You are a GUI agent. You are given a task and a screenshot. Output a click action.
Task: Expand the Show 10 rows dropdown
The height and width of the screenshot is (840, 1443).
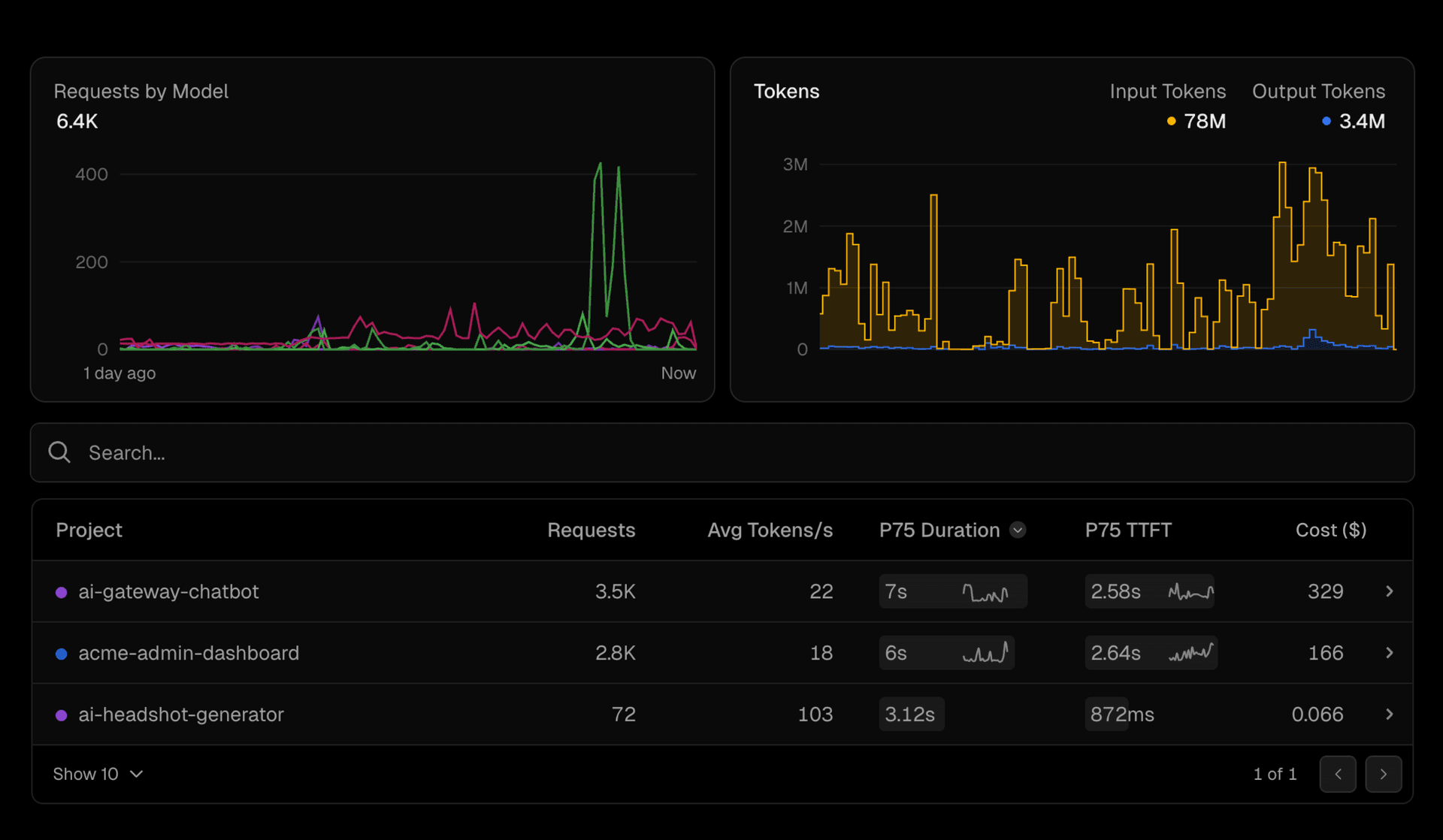point(98,774)
